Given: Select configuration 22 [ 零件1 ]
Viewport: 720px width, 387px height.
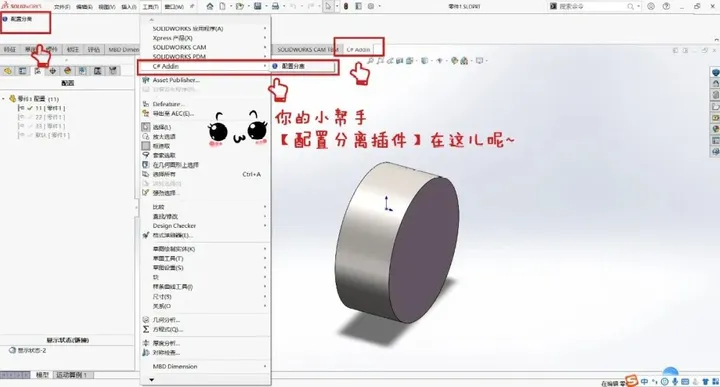Looking at the screenshot, I should (x=50, y=117).
